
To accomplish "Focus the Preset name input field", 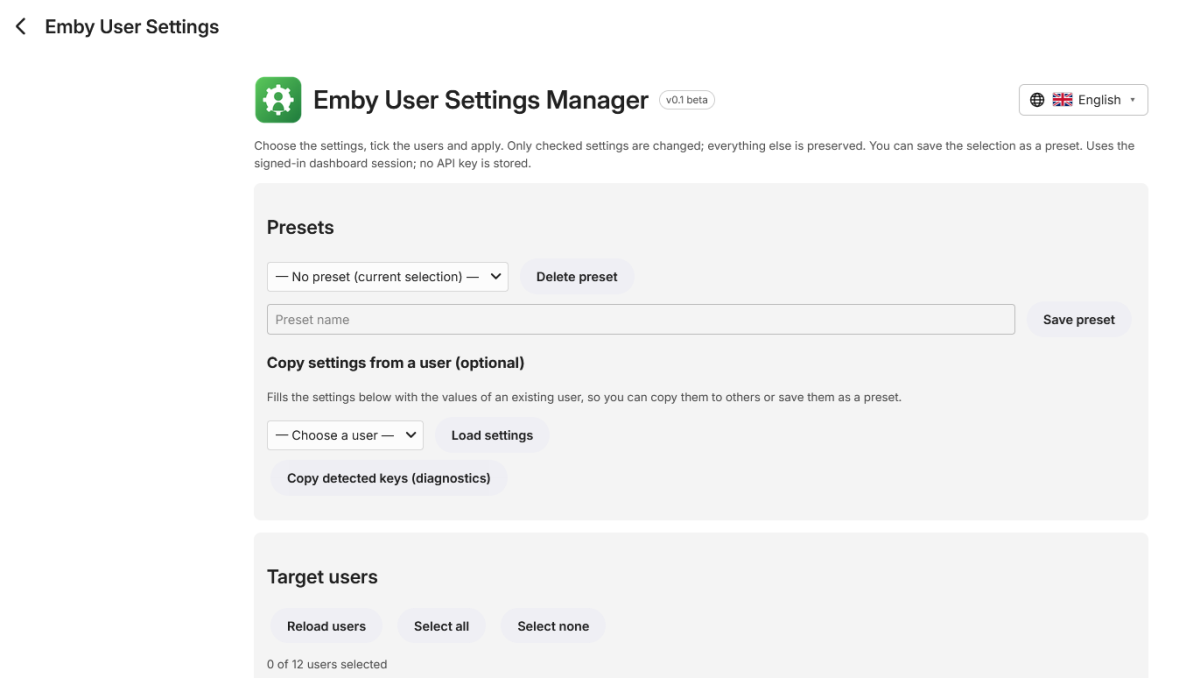I will pyautogui.click(x=641, y=320).
